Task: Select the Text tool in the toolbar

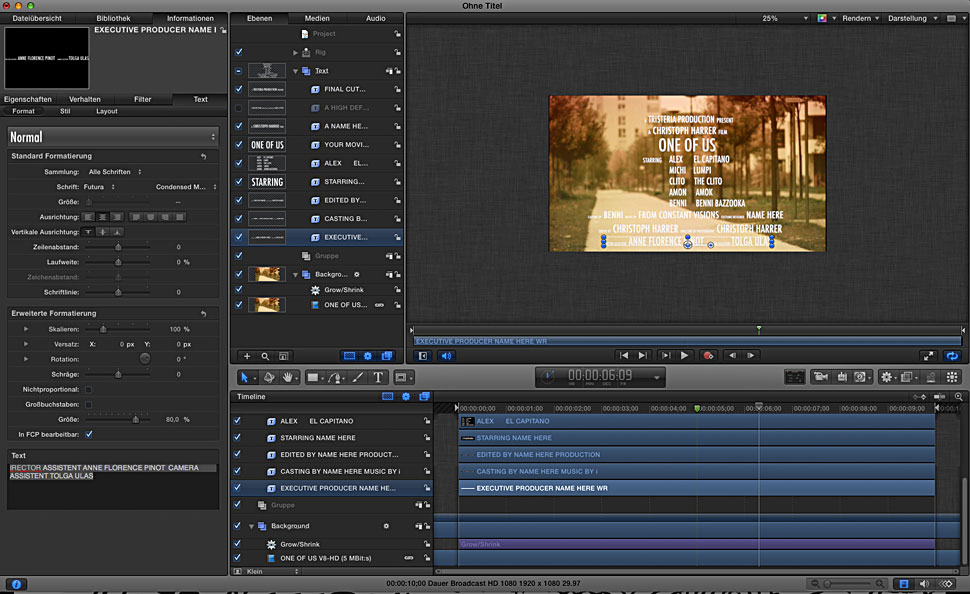Action: pyautogui.click(x=378, y=377)
